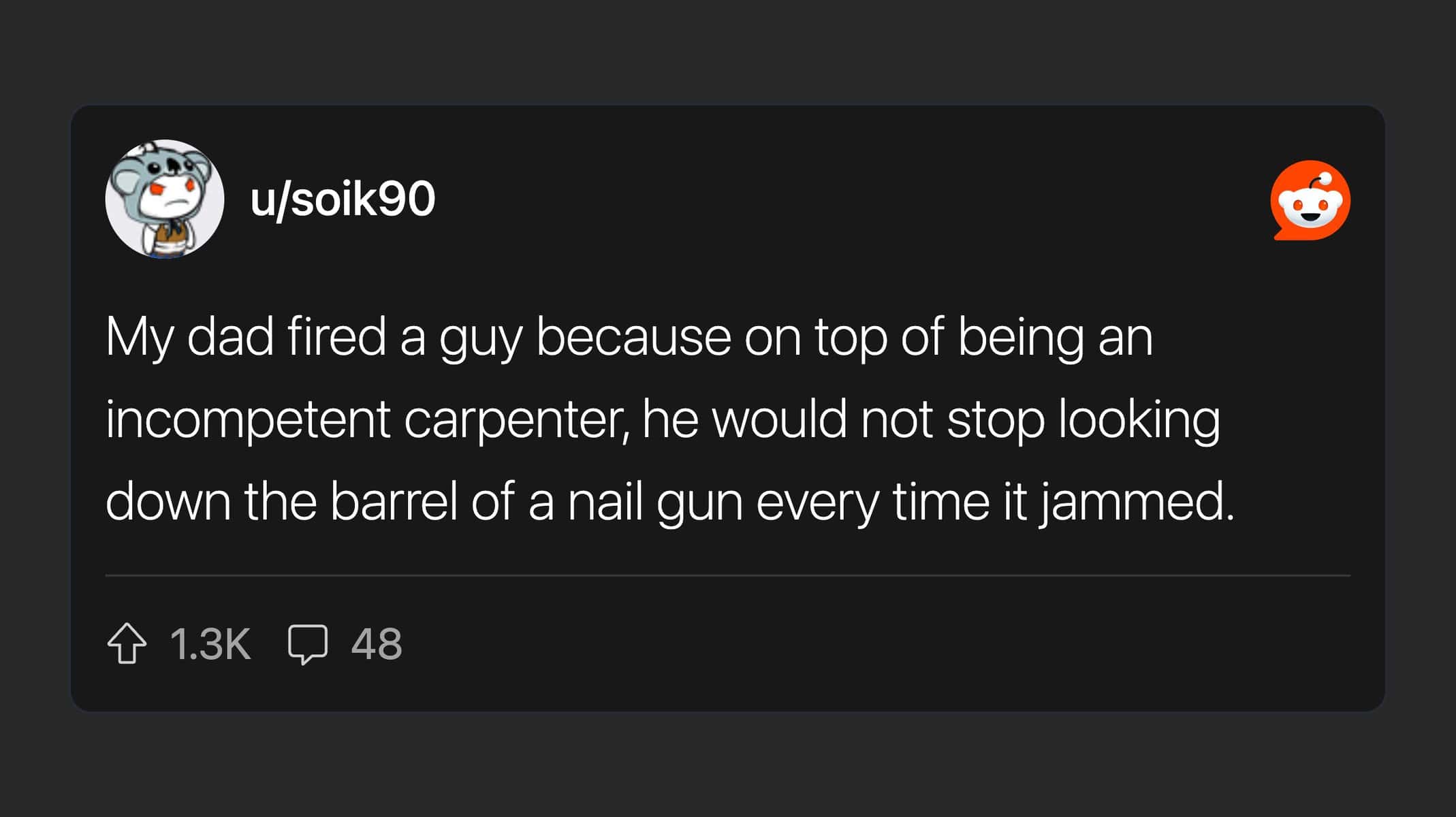
Task: Visit the u/soik90 profile link
Action: (x=343, y=199)
